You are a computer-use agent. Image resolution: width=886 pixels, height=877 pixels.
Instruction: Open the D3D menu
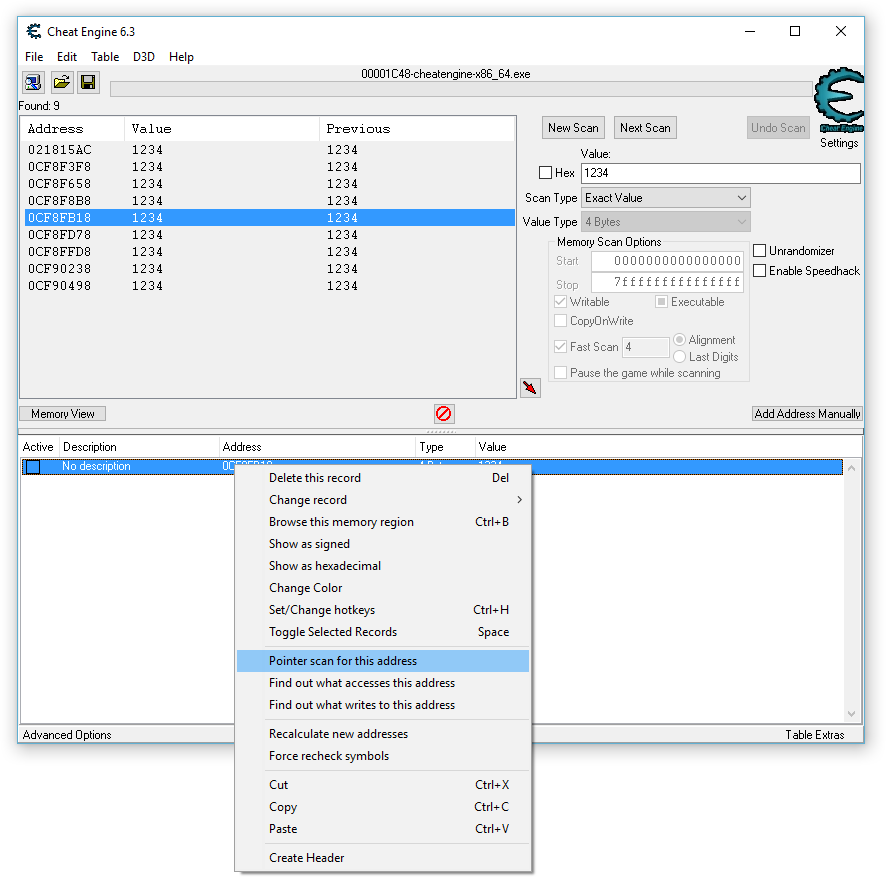[x=144, y=57]
